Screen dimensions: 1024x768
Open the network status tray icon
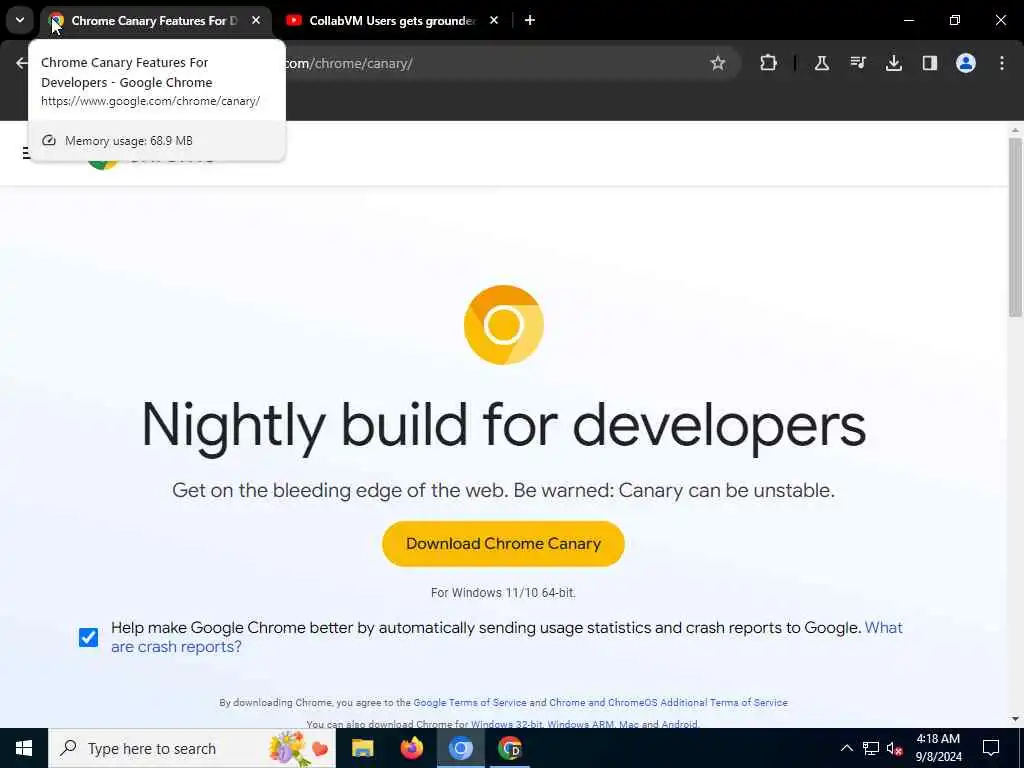871,748
